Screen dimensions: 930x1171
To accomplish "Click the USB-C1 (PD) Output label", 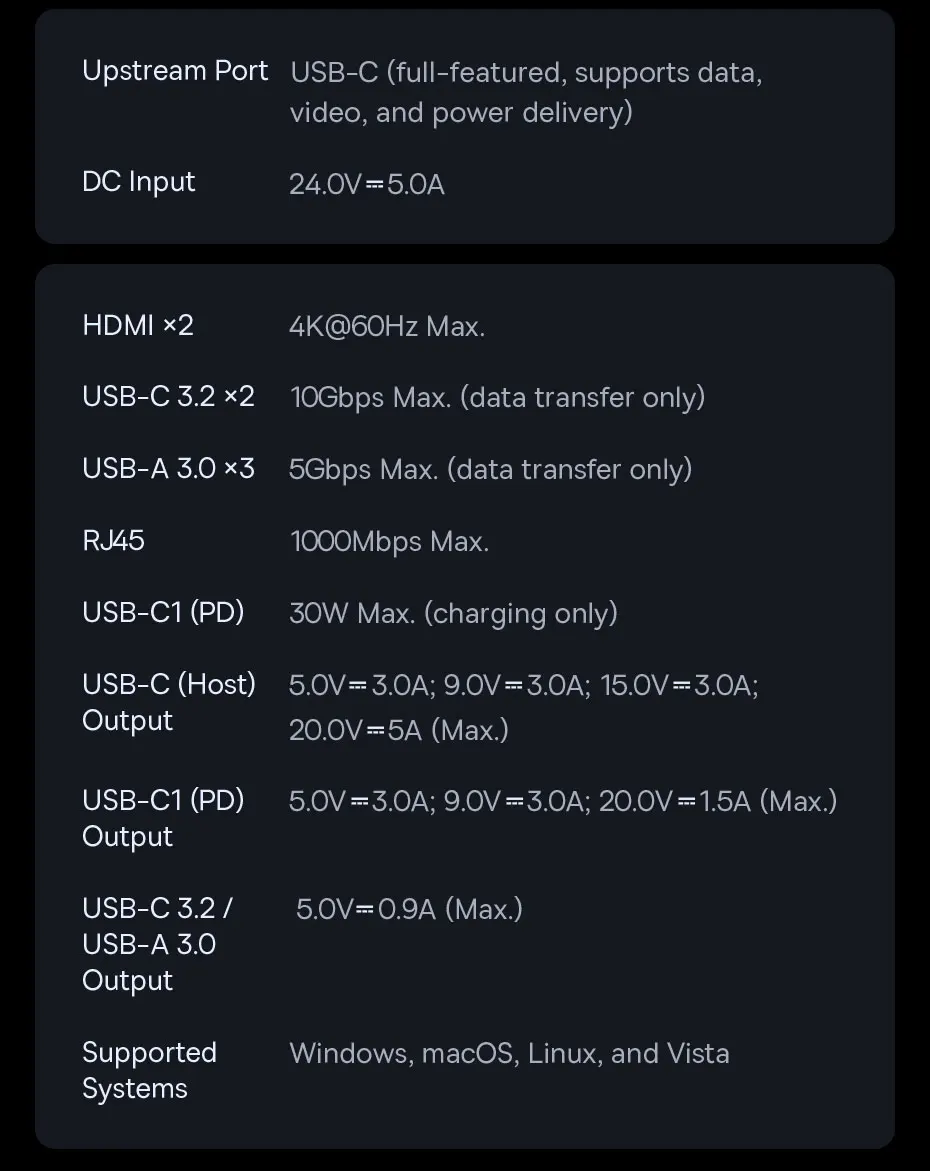I will tap(163, 819).
